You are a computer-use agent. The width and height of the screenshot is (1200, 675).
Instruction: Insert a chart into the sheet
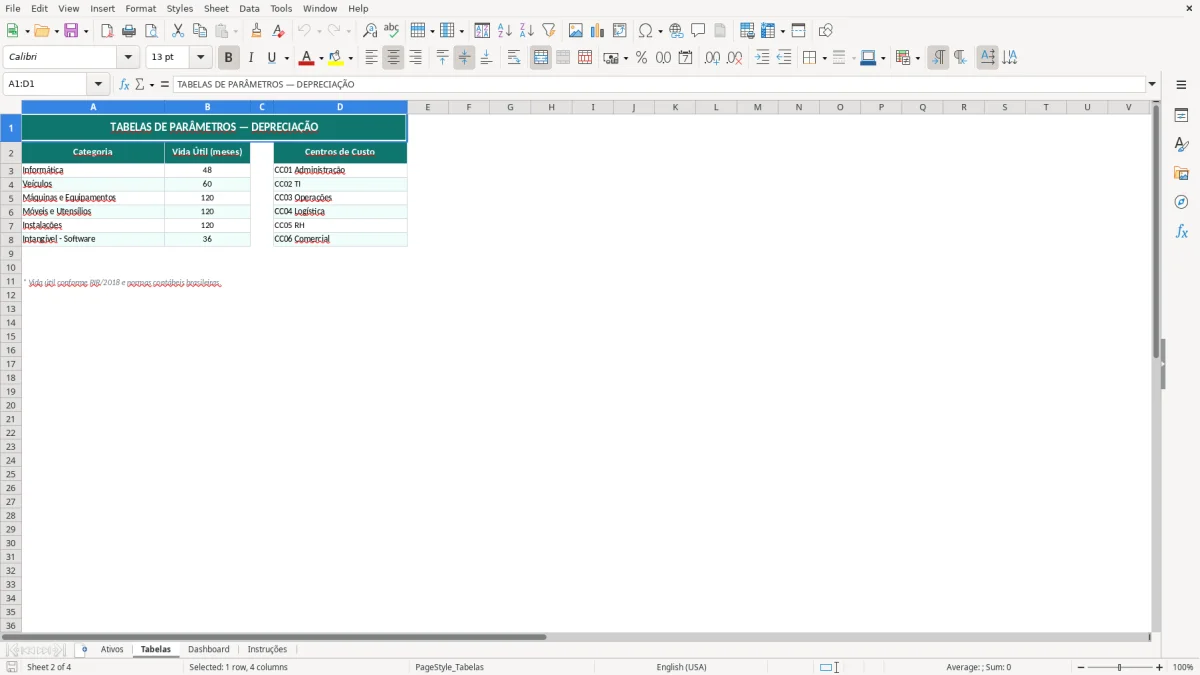click(x=597, y=30)
